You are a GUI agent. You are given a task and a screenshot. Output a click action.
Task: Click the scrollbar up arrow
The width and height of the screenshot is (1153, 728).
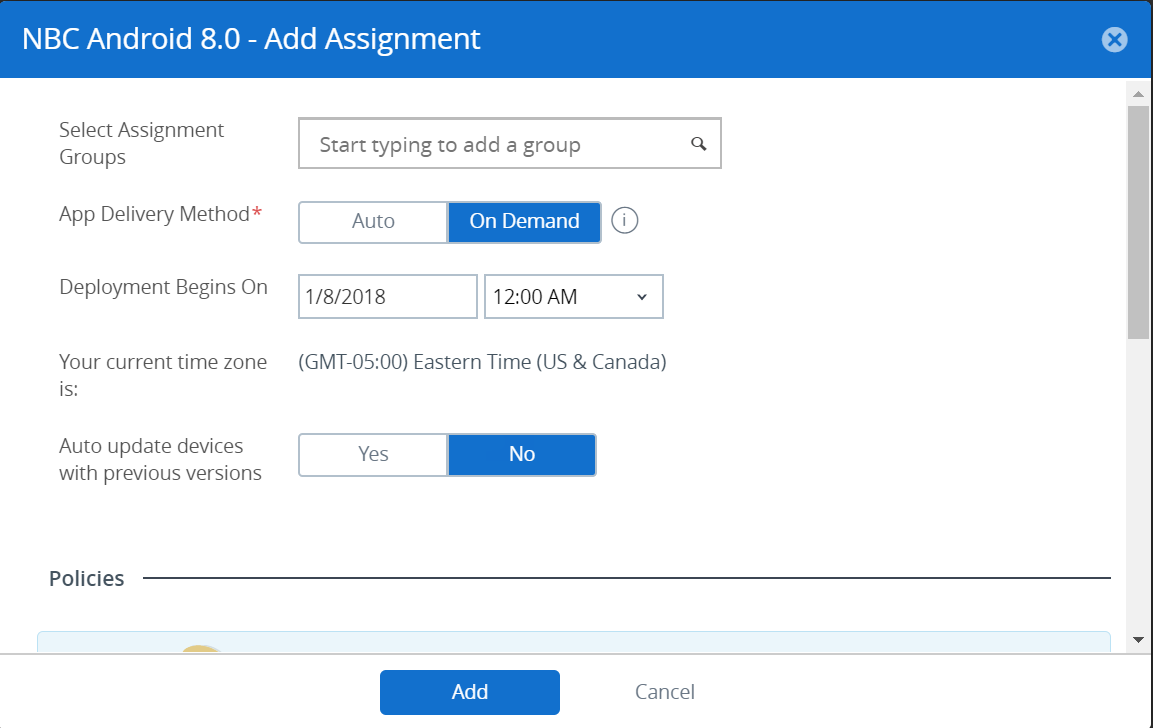tap(1138, 94)
